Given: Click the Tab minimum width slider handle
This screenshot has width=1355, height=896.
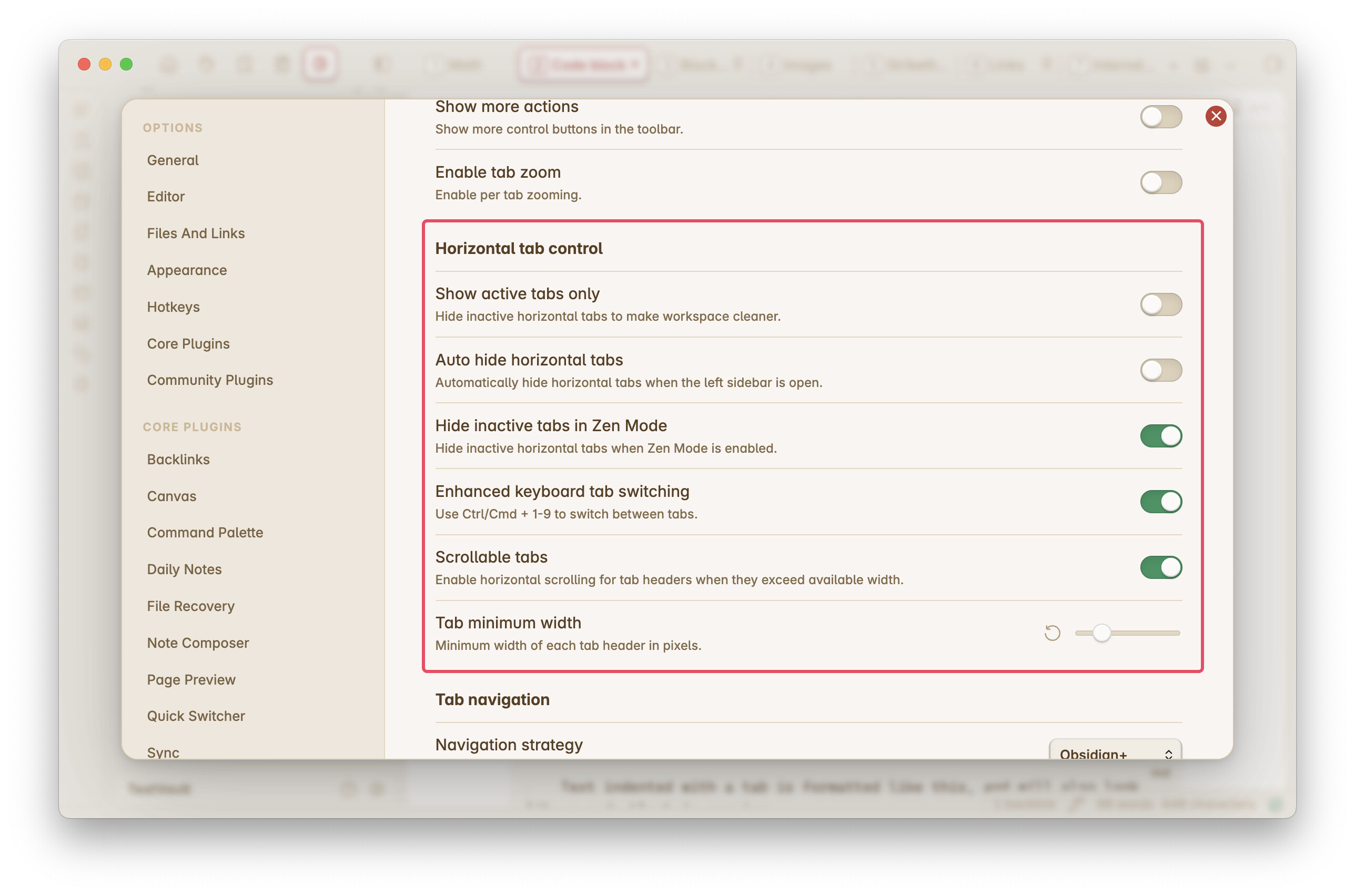Looking at the screenshot, I should click(1101, 633).
